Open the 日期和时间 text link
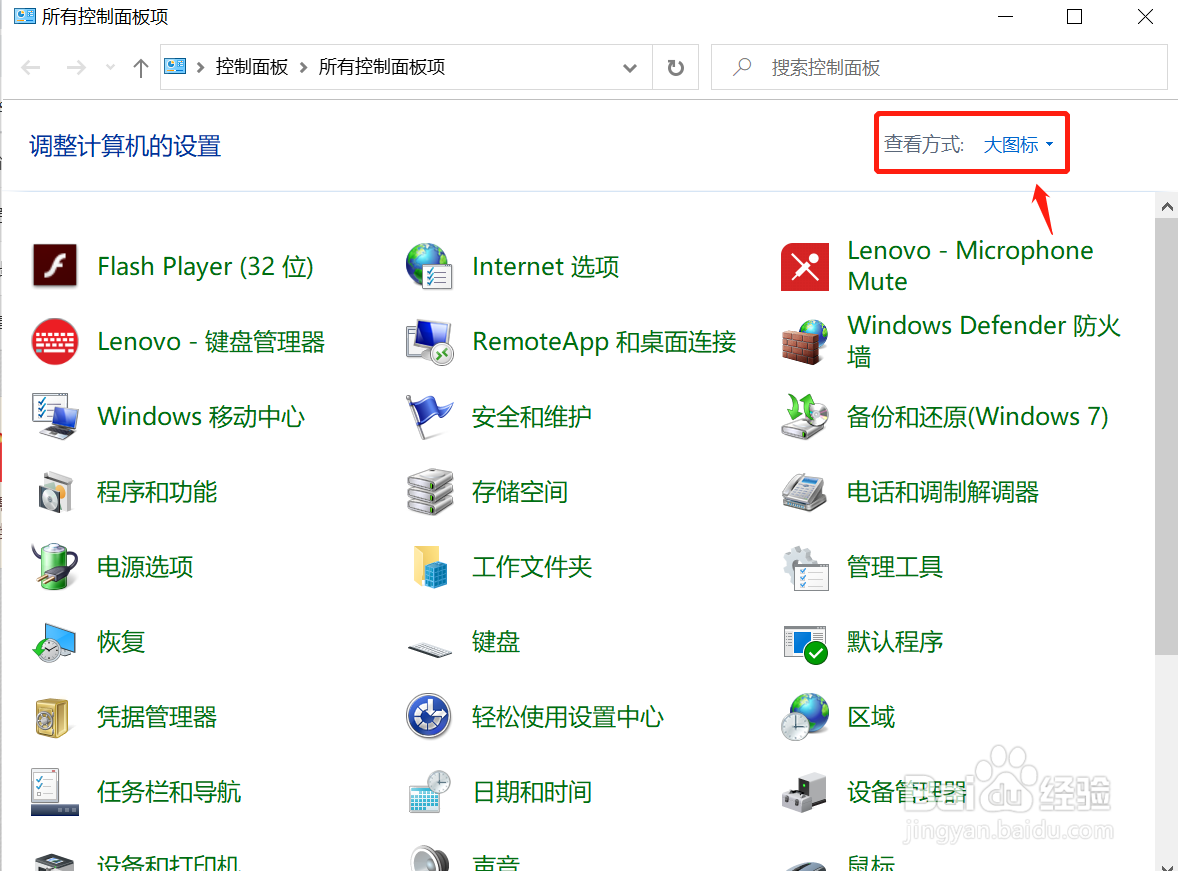Image resolution: width=1178 pixels, height=871 pixels. click(532, 792)
